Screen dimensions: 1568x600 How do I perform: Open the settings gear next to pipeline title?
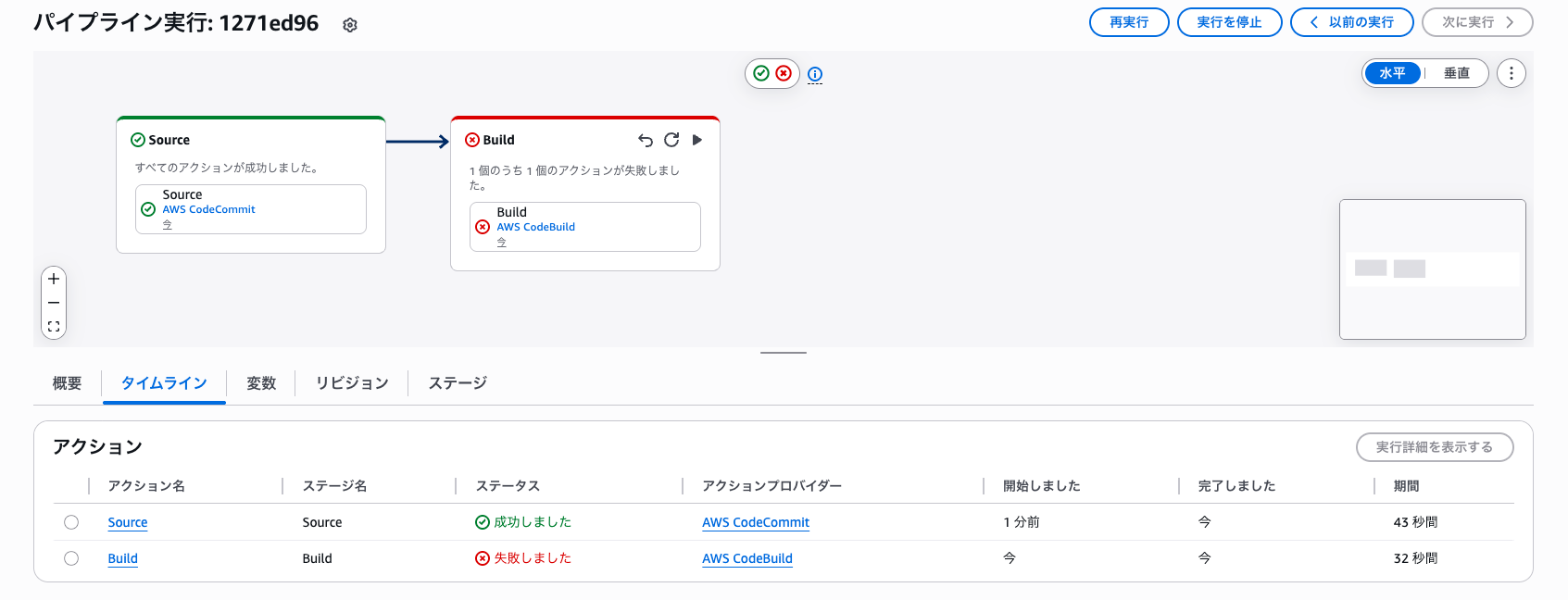click(x=350, y=25)
